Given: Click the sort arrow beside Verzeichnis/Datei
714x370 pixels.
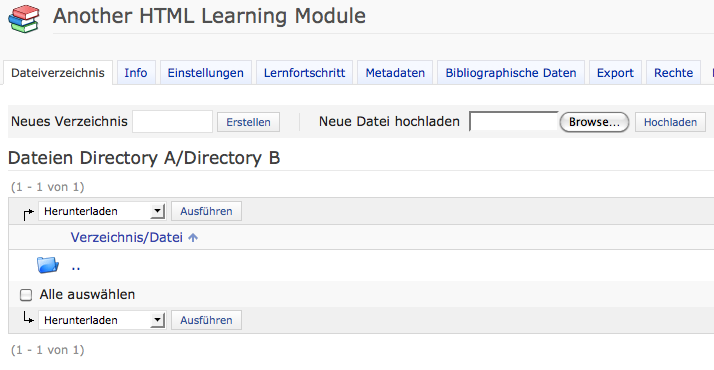Looking at the screenshot, I should pos(193,238).
